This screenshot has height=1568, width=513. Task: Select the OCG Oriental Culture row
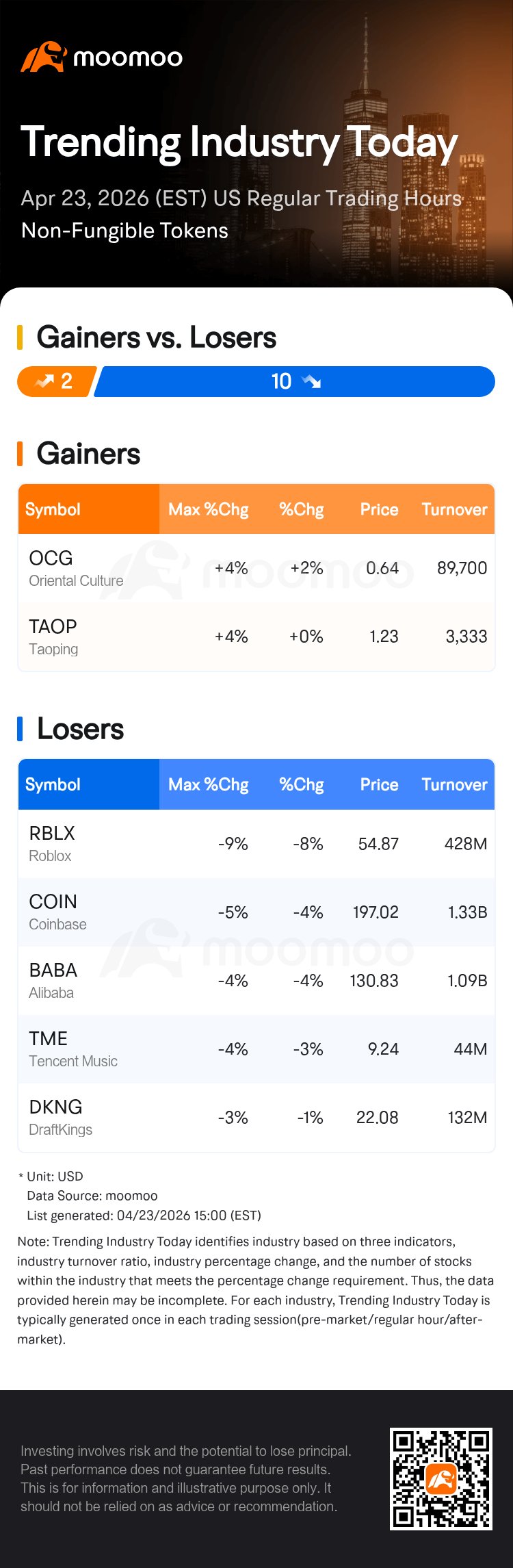256,568
